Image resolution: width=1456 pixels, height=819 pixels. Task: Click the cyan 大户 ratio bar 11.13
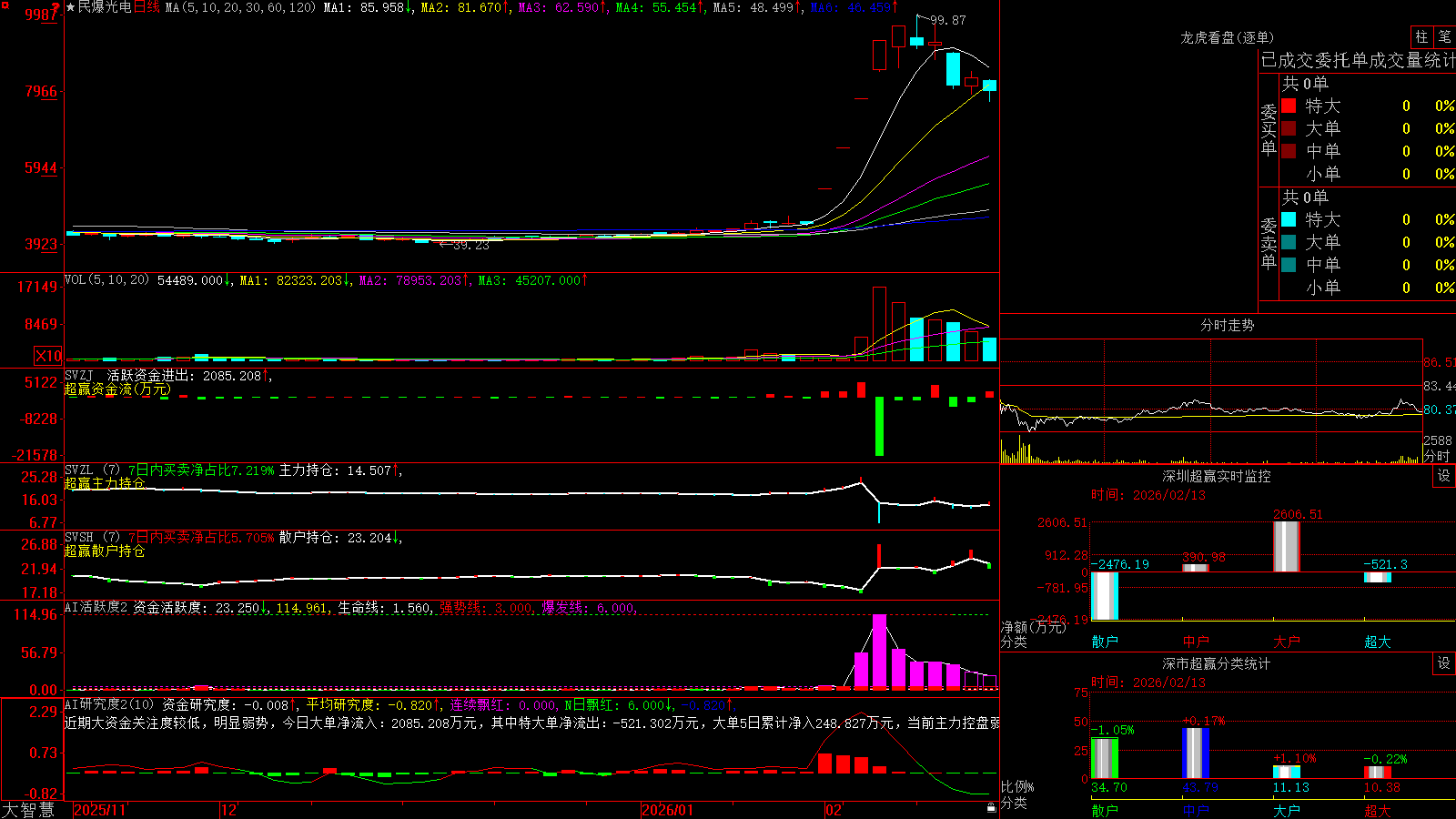point(1287,772)
